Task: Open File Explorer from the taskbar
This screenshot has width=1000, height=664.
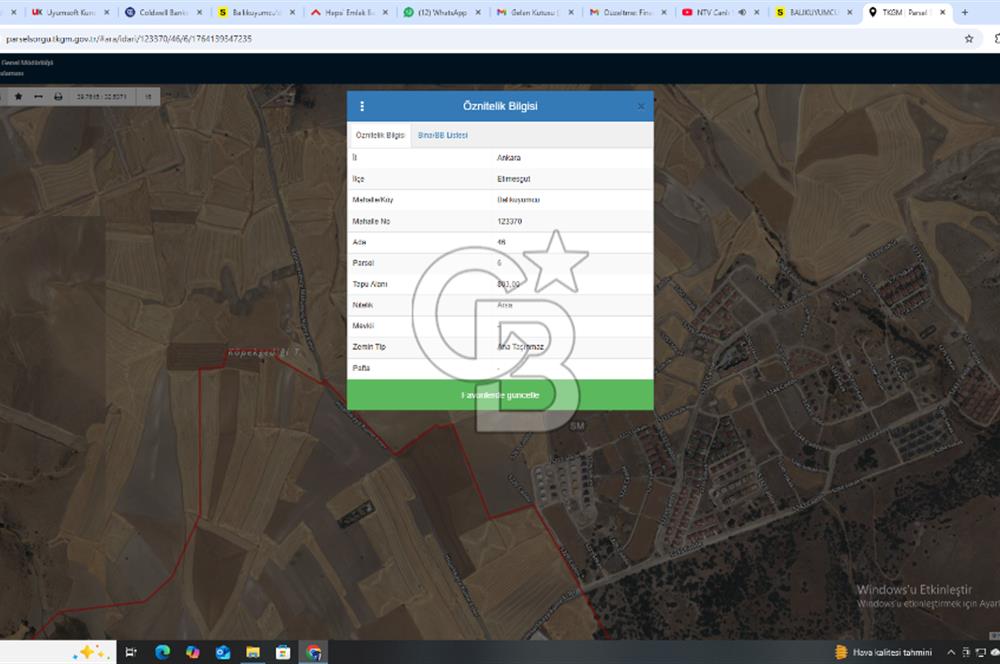Action: coord(253,652)
